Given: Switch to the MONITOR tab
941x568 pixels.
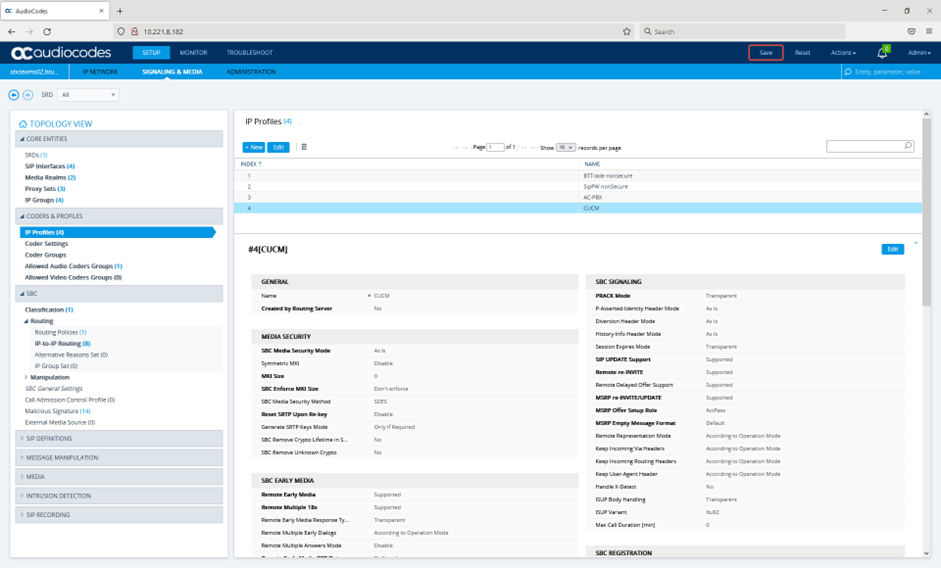Looking at the screenshot, I should [x=193, y=53].
